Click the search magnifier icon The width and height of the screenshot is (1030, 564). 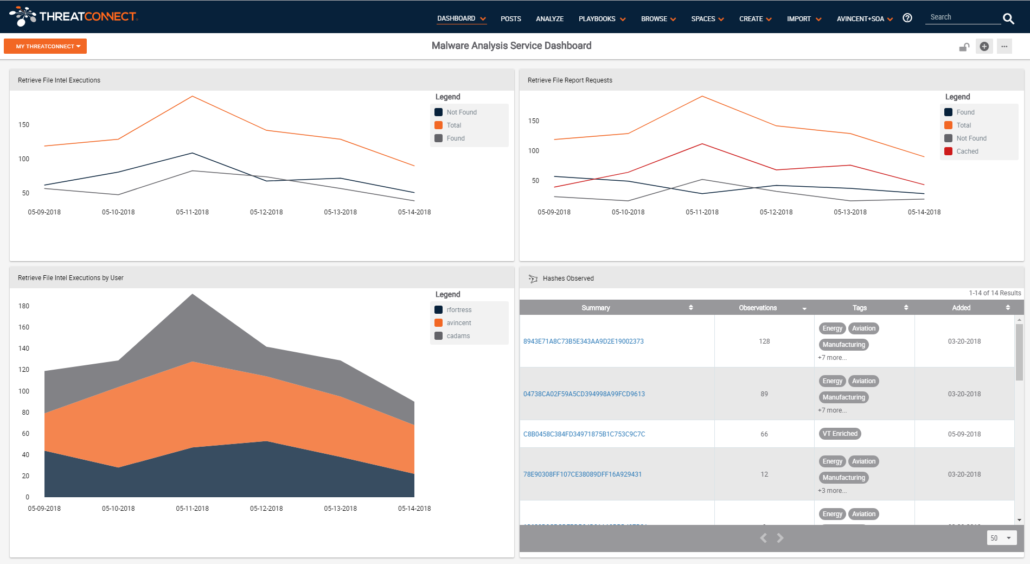[x=1008, y=18]
